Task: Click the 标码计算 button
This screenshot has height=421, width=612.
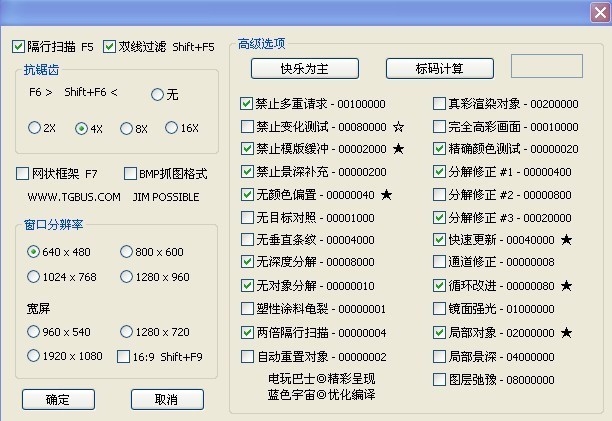Action: click(440, 69)
